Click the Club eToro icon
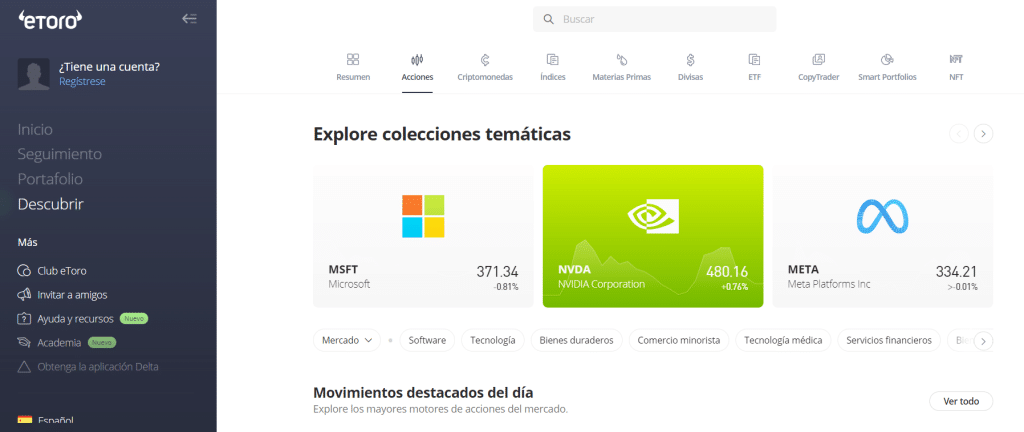 tap(24, 271)
